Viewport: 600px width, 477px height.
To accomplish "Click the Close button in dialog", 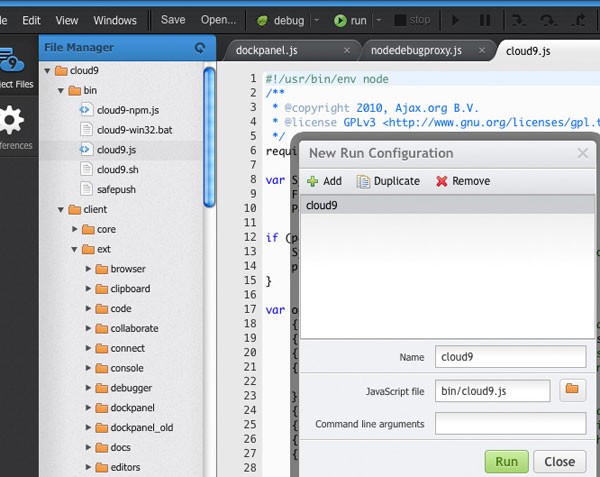I will [559, 462].
